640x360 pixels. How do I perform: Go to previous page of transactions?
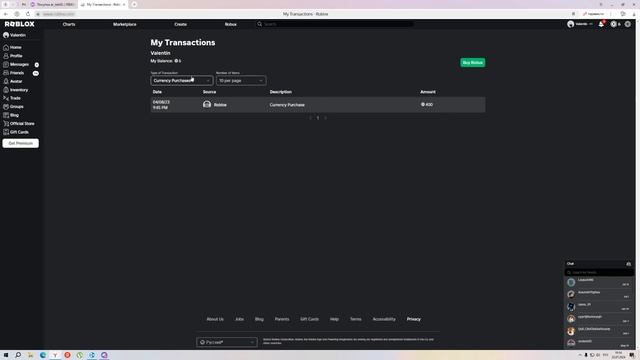click(x=310, y=118)
